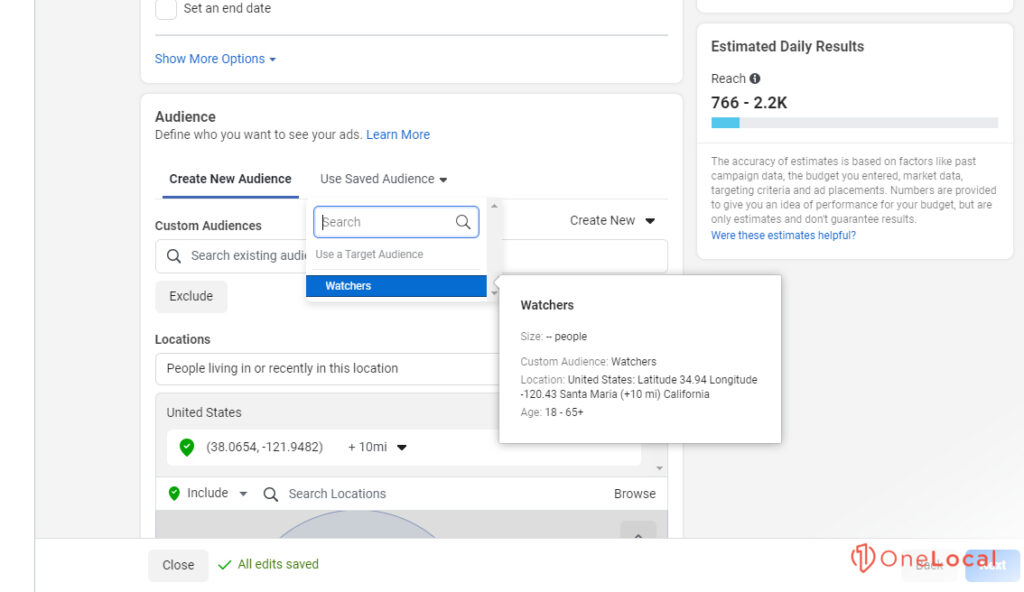The image size is (1024, 592).
Task: Click the small scroll arrow below the location list
Action: point(658,467)
